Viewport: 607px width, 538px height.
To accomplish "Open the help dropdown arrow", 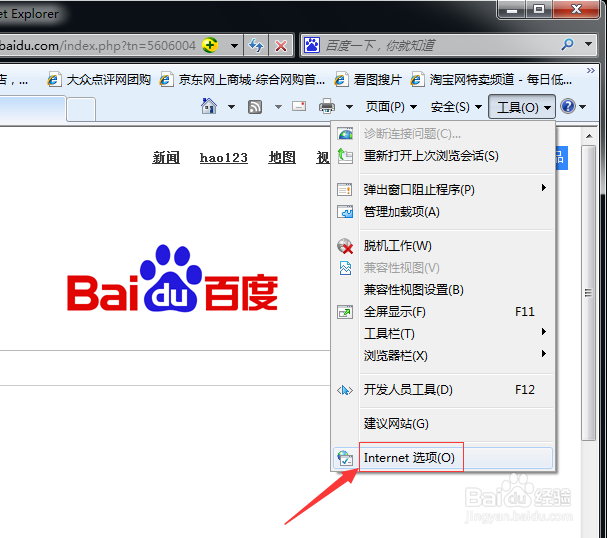I will click(x=583, y=107).
